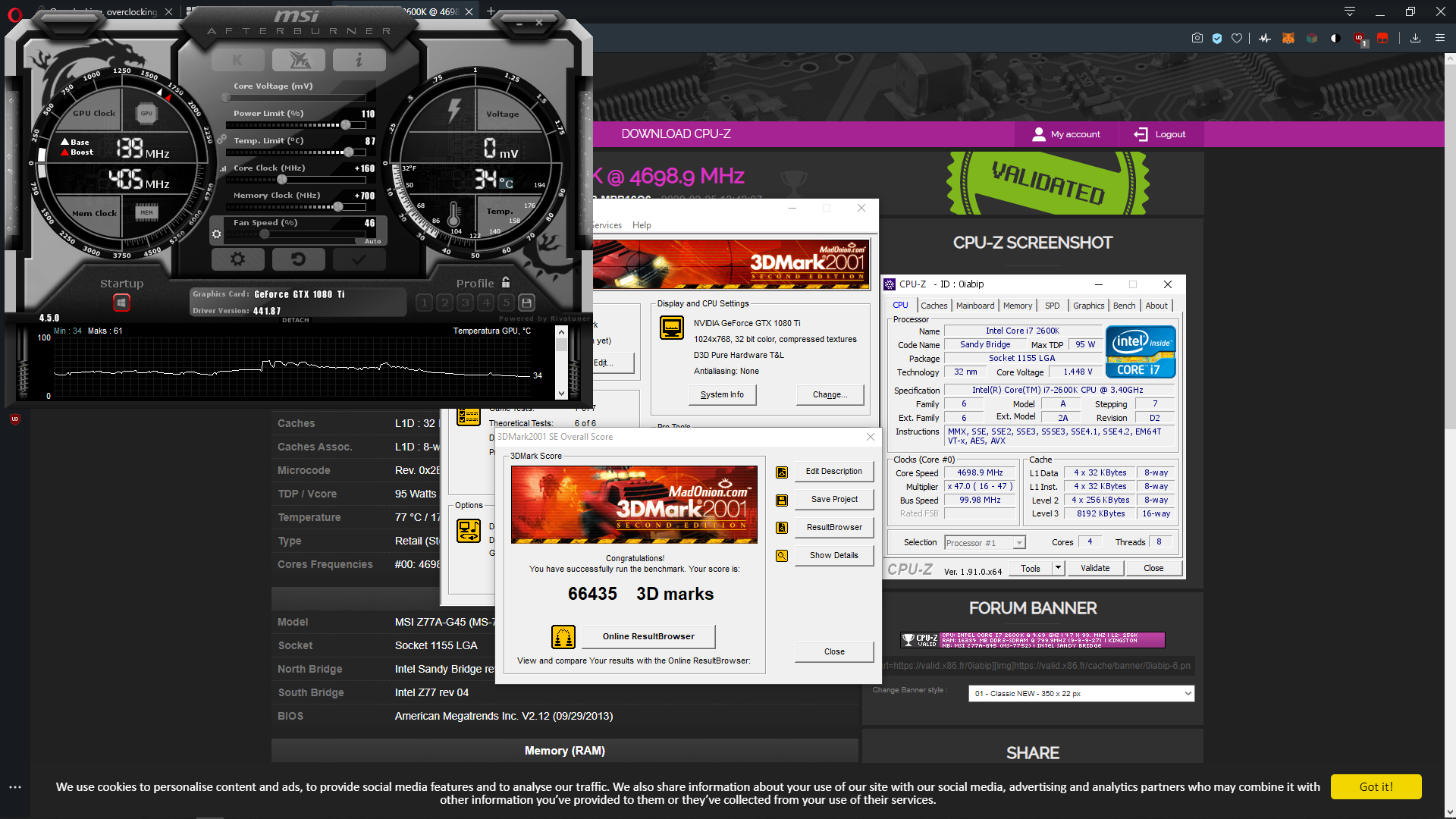Toggle the °C temperature unit in Afterburner gauge
Viewport: 1456px width, 819px height.
506,184
